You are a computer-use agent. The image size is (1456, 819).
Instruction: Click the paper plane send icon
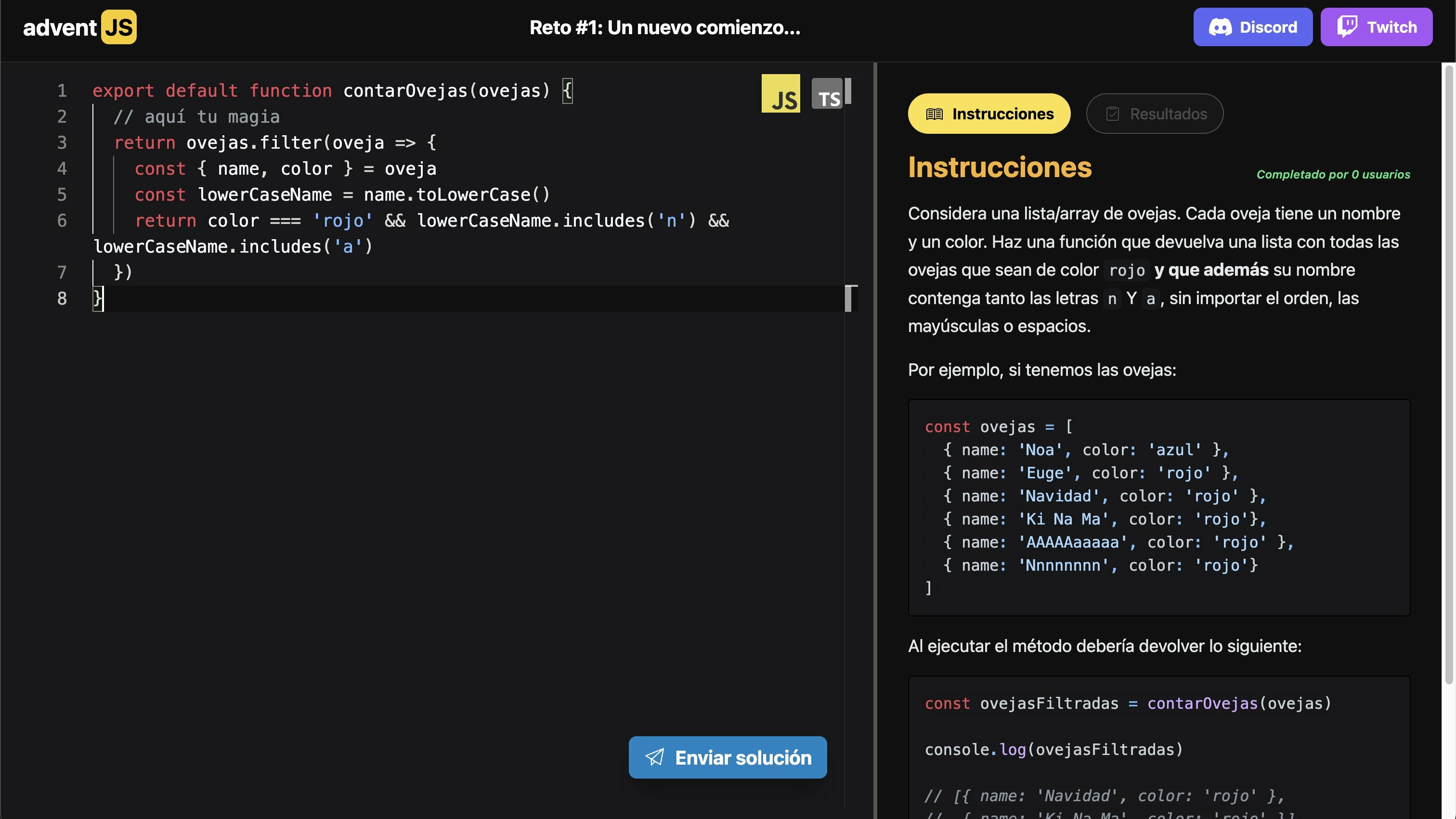(654, 757)
